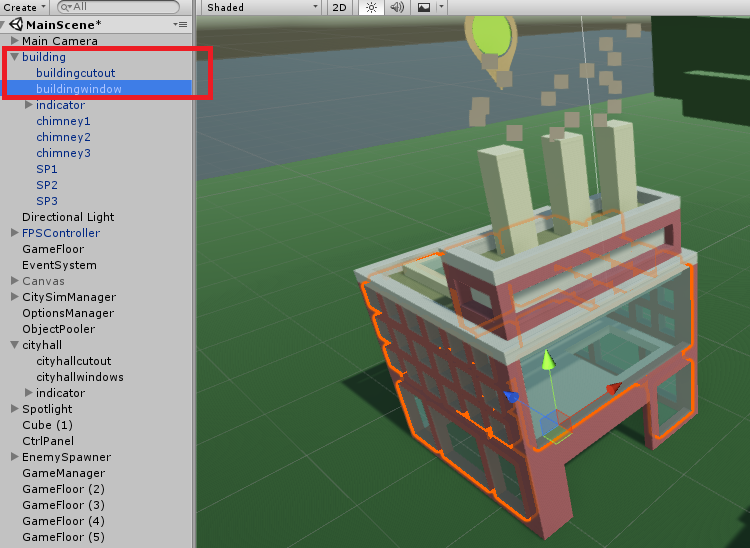Select buildingcutout in hierarchy

pos(76,73)
